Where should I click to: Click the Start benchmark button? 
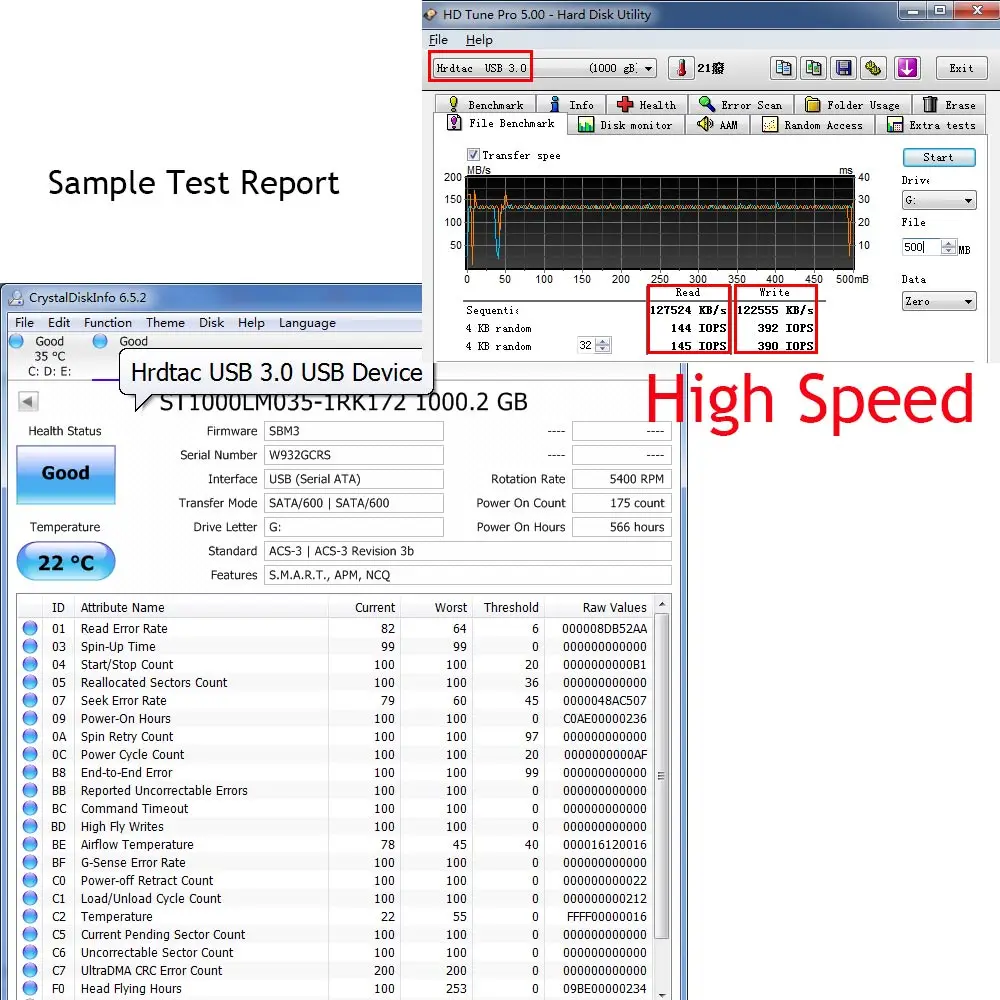(939, 157)
